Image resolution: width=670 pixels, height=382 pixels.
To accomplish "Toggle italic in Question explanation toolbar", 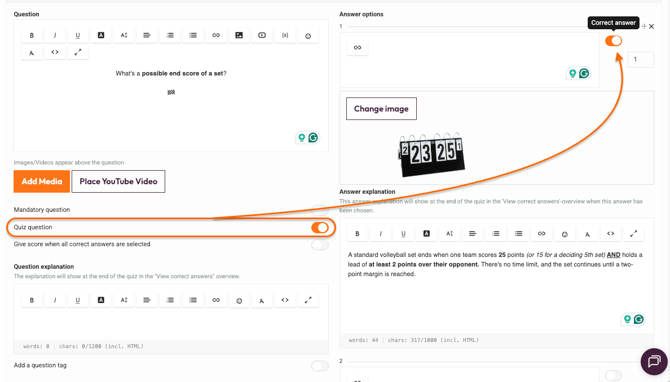I will click(x=55, y=300).
